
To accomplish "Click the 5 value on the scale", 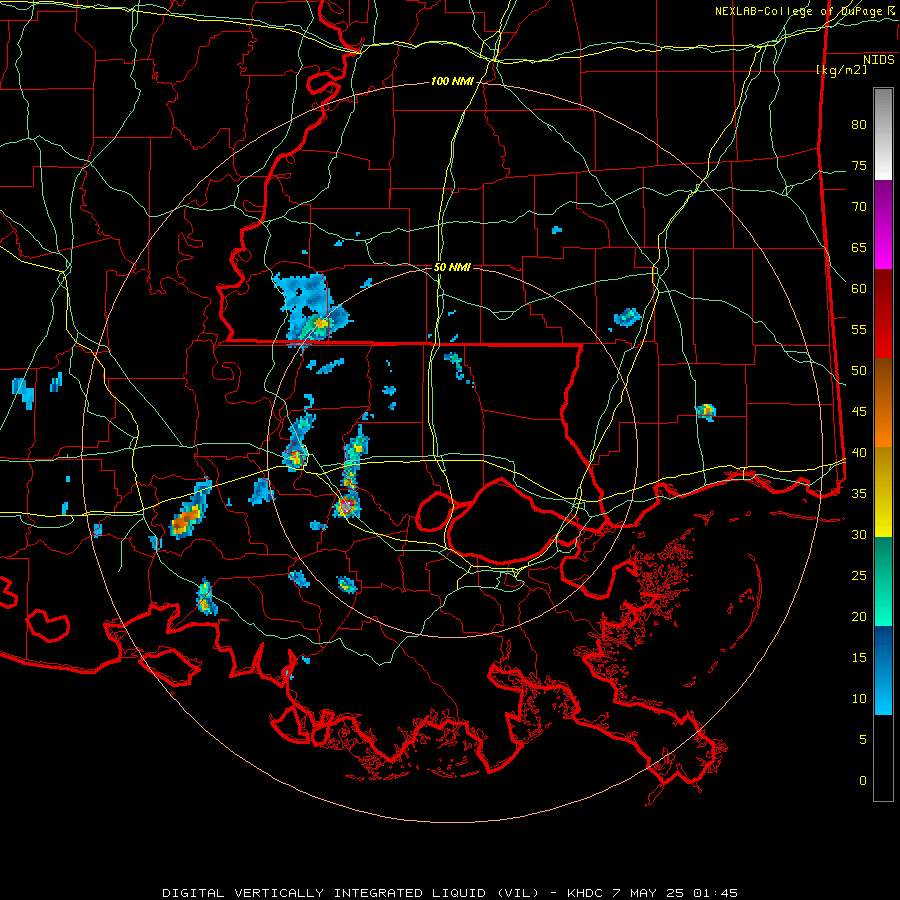I will point(863,740).
